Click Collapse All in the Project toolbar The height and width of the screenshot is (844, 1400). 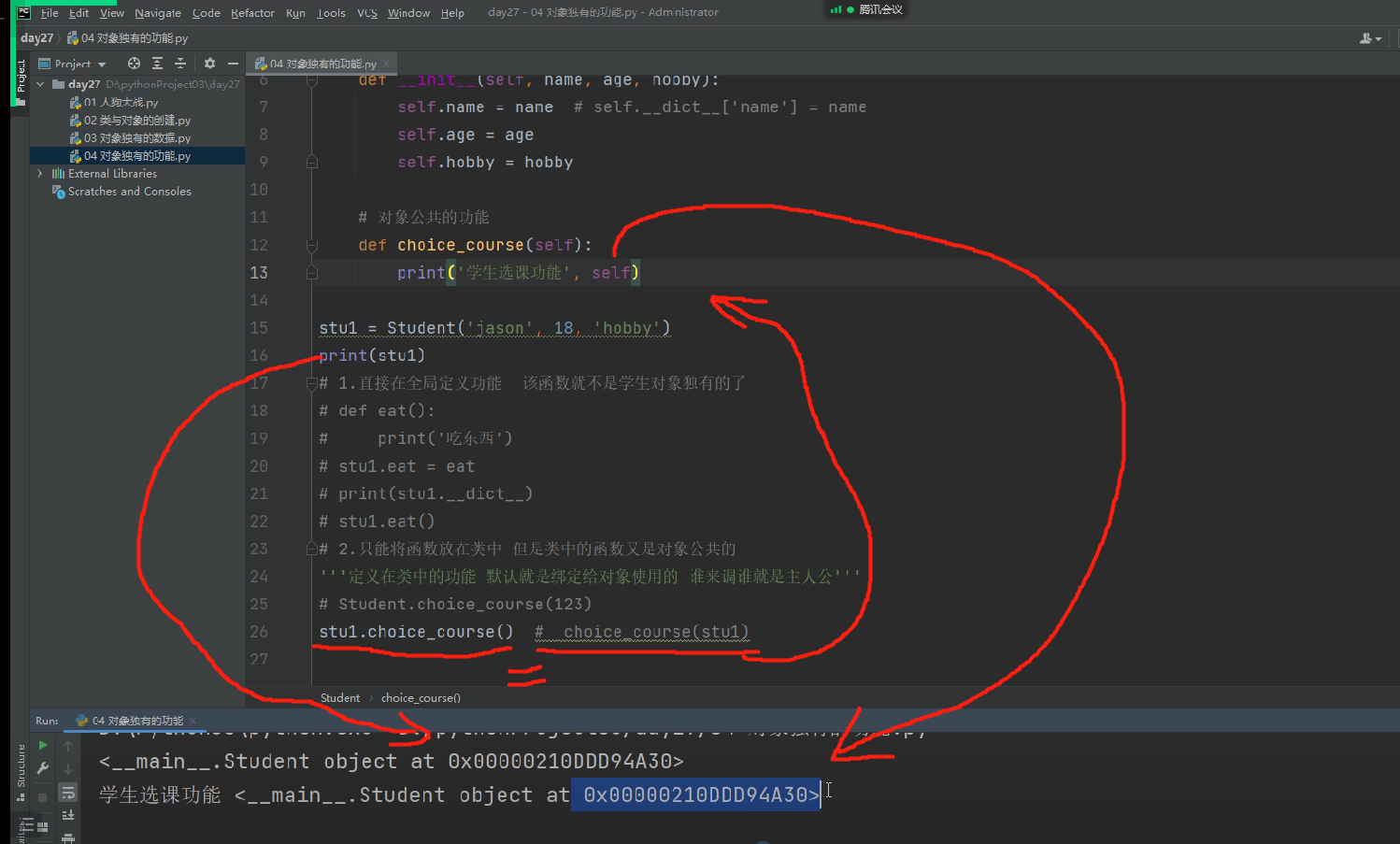point(180,64)
